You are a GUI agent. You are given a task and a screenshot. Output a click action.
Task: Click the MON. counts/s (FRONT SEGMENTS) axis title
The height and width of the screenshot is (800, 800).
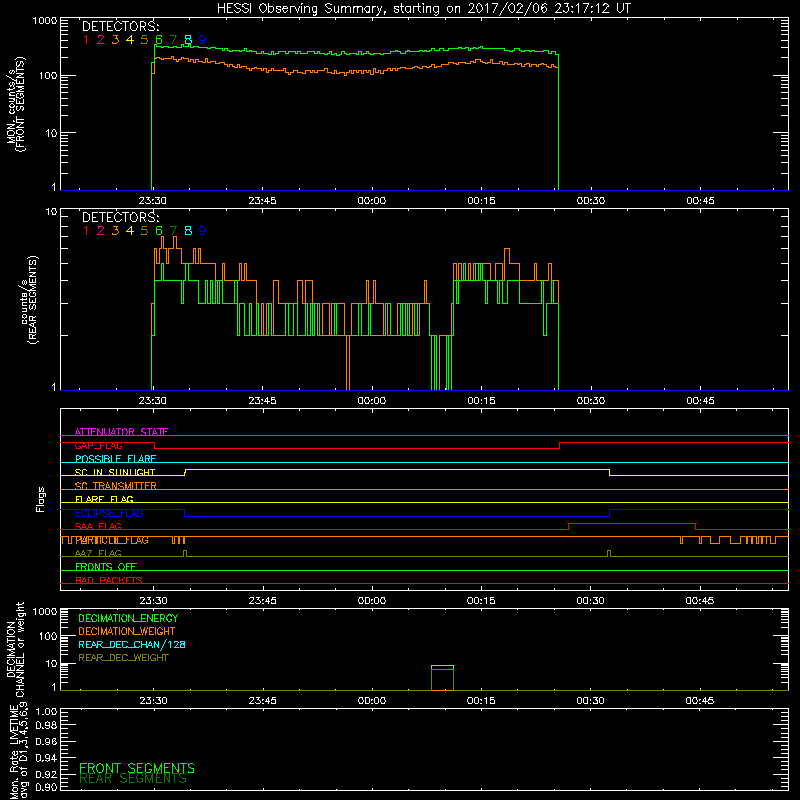coord(15,105)
